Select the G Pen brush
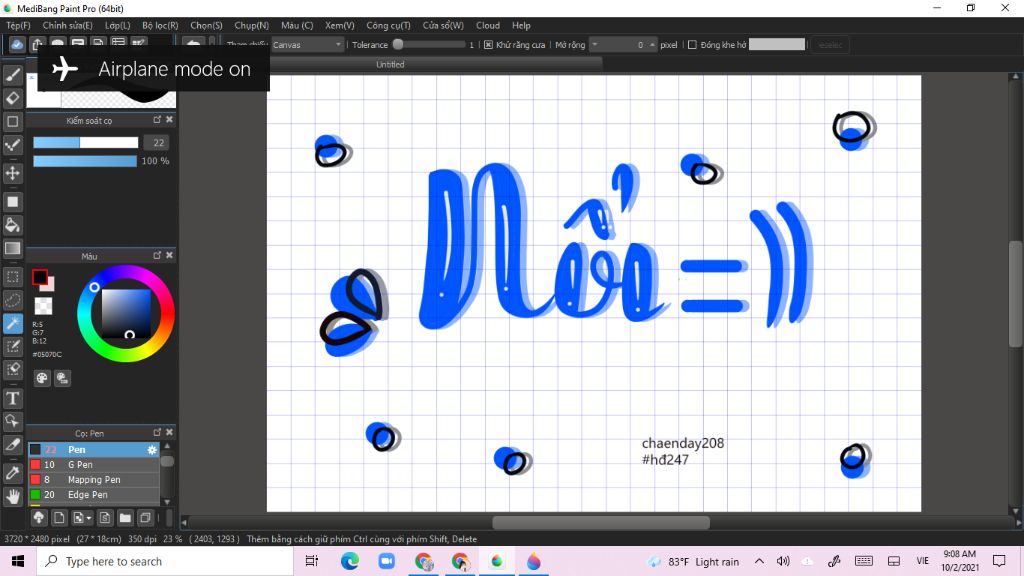Image resolution: width=1024 pixels, height=576 pixels. [x=93, y=464]
